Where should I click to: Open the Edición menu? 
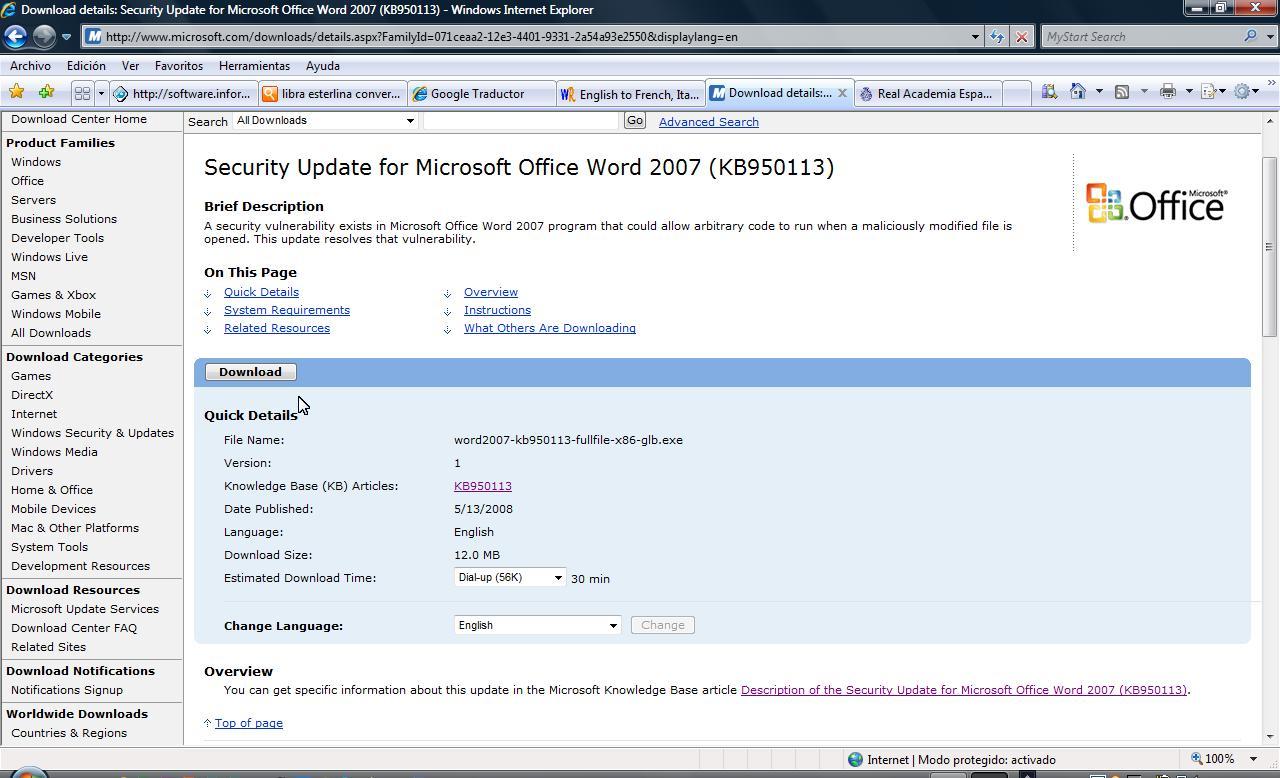pyautogui.click(x=86, y=66)
